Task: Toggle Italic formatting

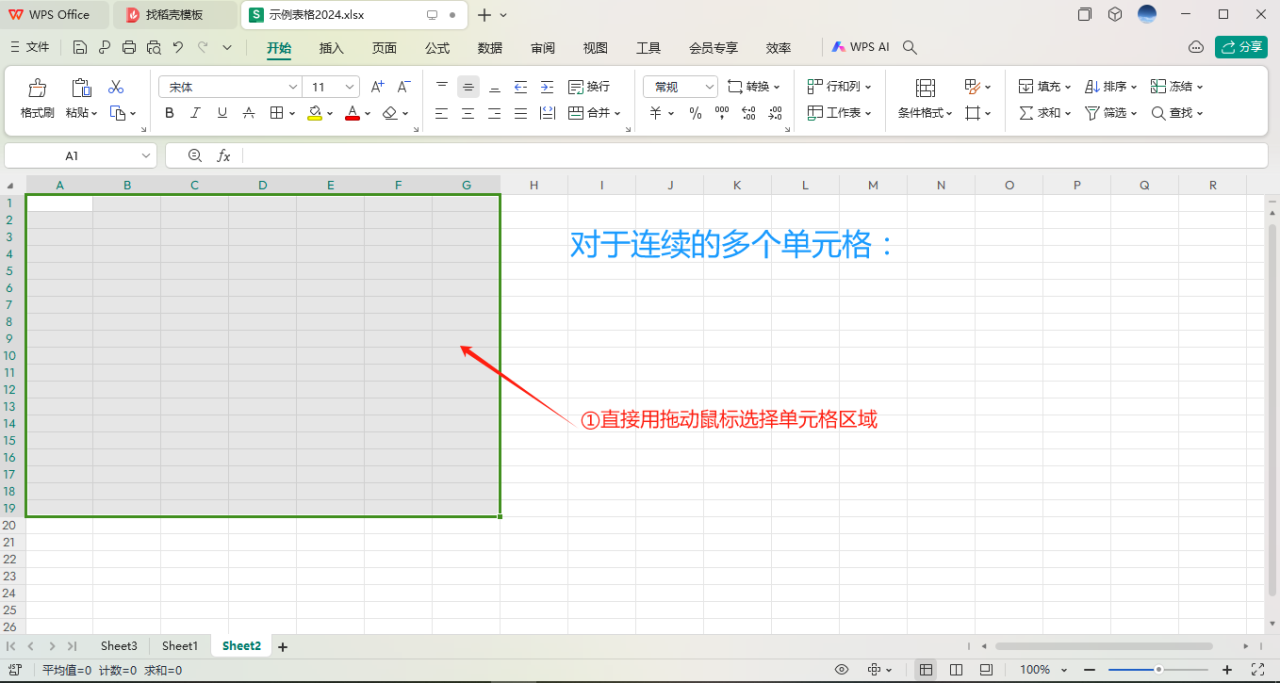Action: click(x=196, y=113)
